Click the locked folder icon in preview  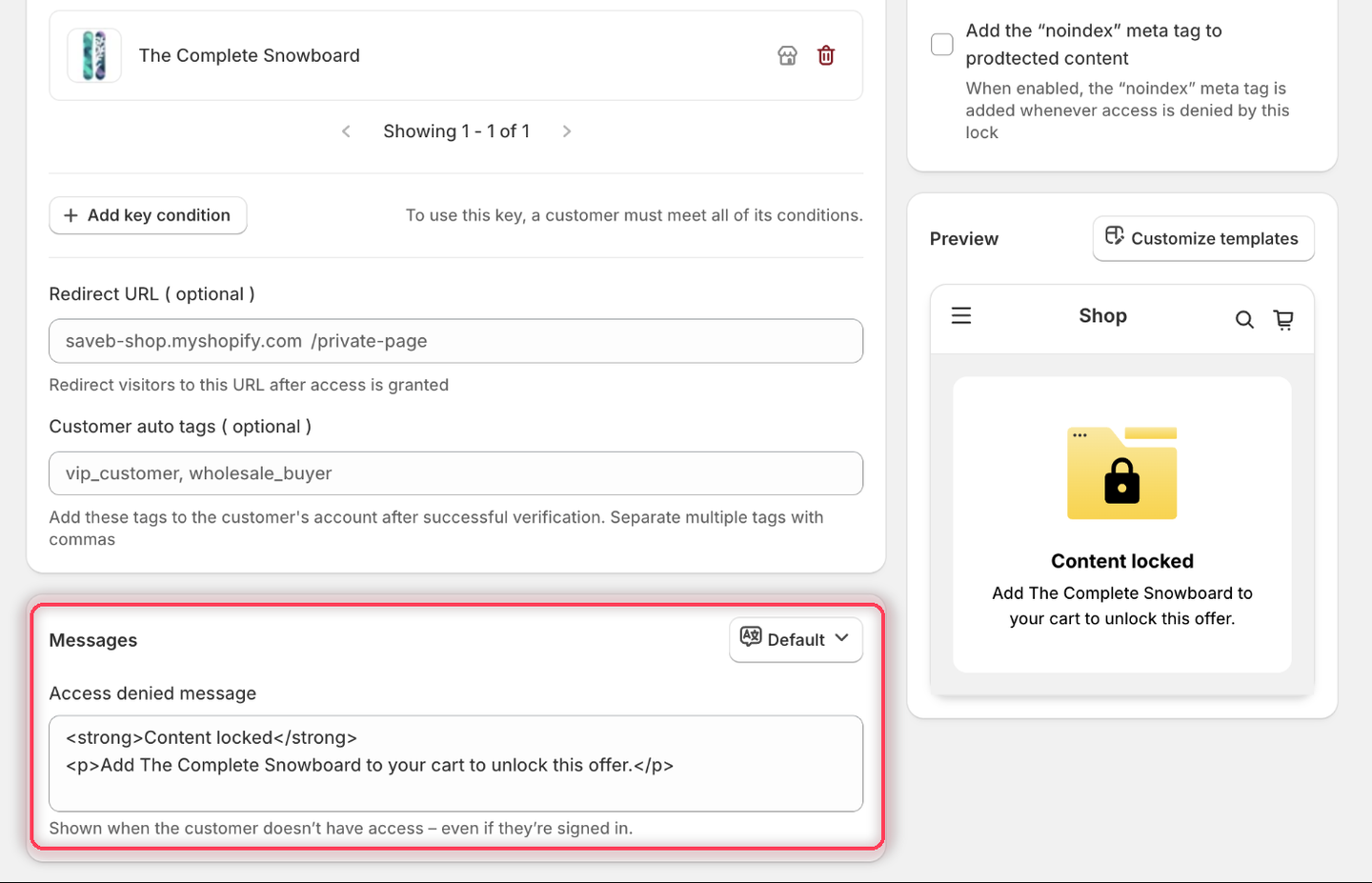click(1122, 472)
